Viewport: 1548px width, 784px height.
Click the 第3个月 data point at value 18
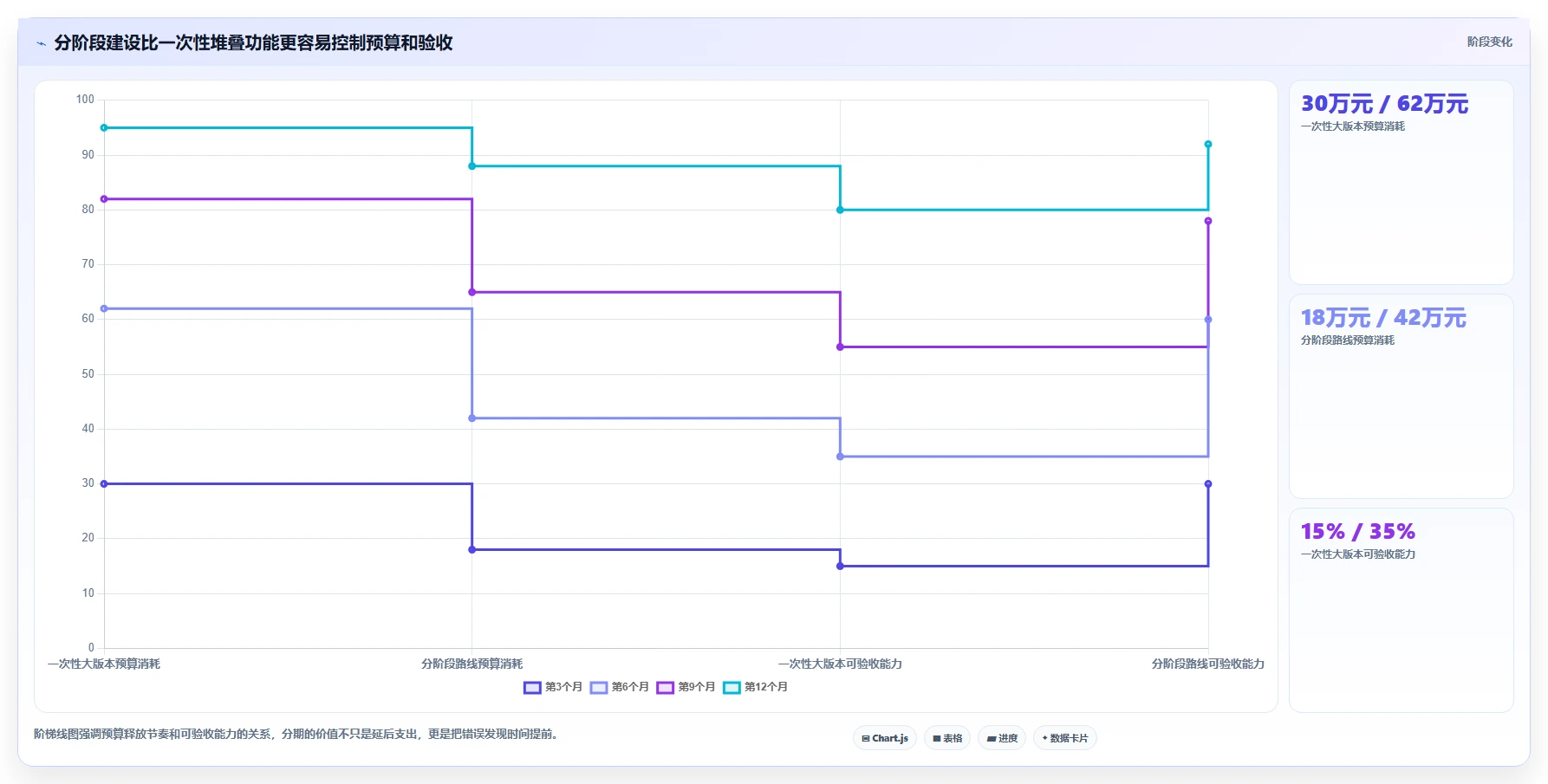[x=472, y=550]
